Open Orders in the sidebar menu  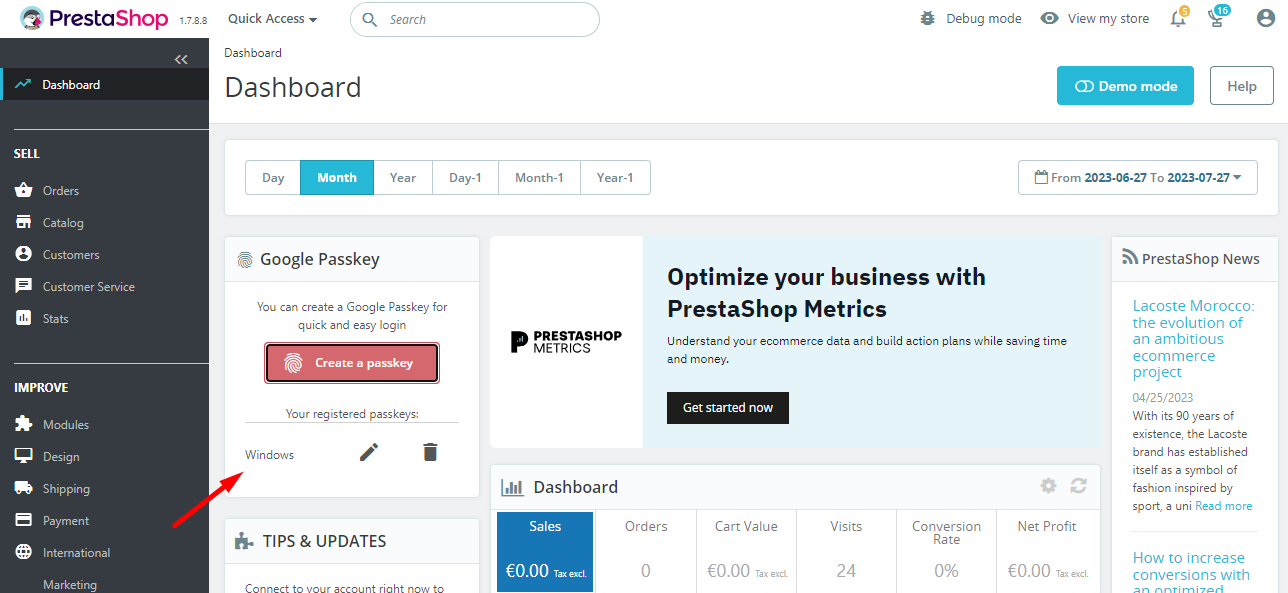click(61, 190)
